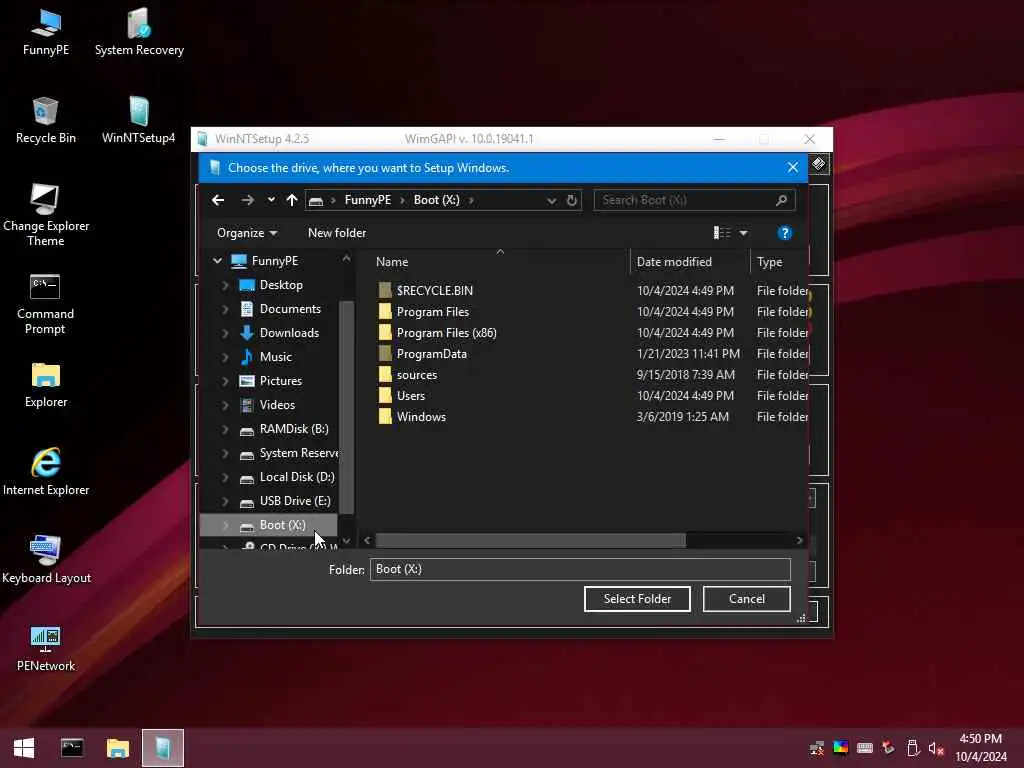Click the Folder name text field
Screen dimensions: 1024x768
click(x=580, y=569)
